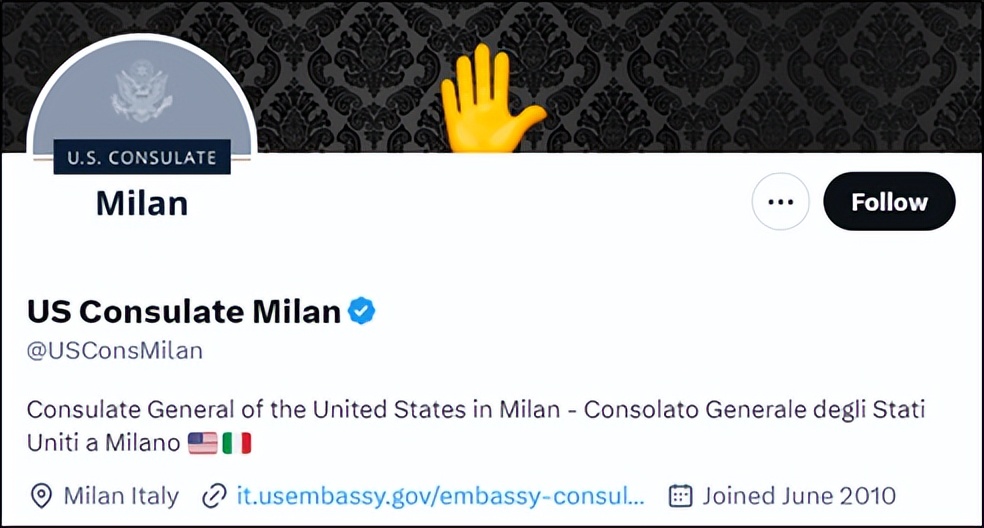Click the Italian flag emoji in bio
The width and height of the screenshot is (984, 528).
237,442
